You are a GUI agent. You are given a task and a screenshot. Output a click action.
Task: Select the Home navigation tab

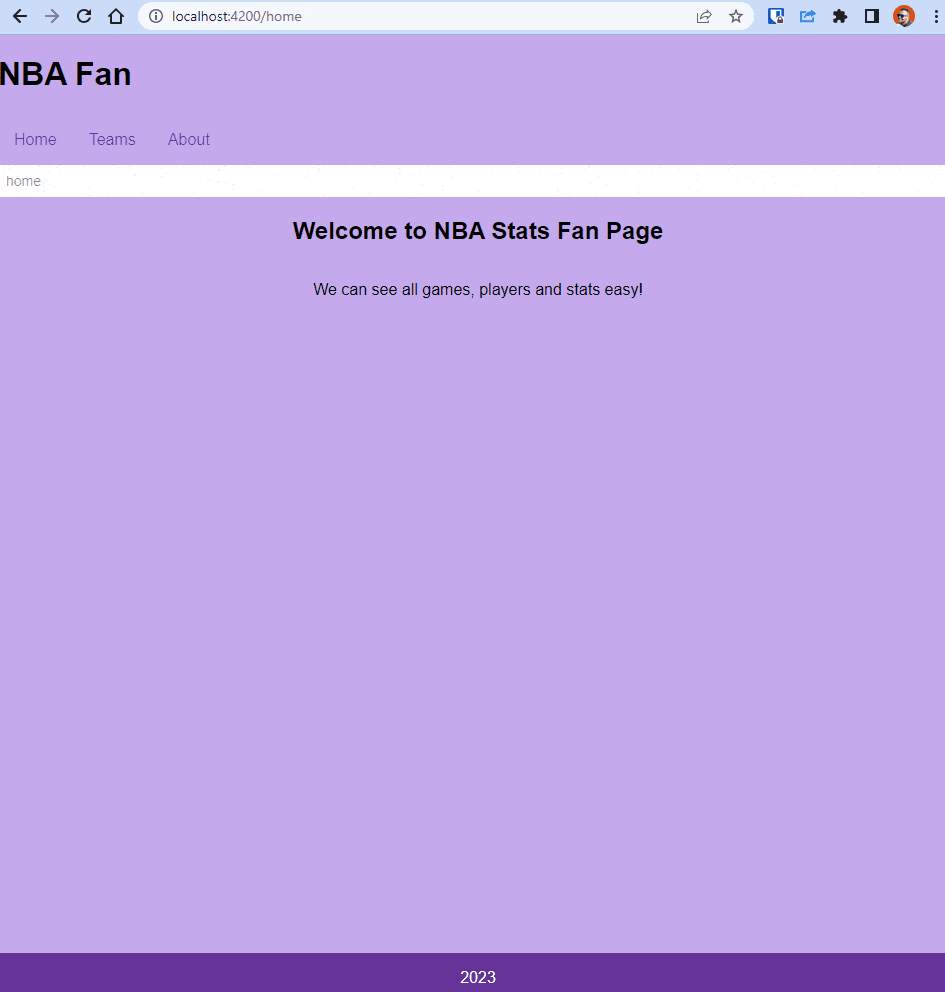(35, 140)
